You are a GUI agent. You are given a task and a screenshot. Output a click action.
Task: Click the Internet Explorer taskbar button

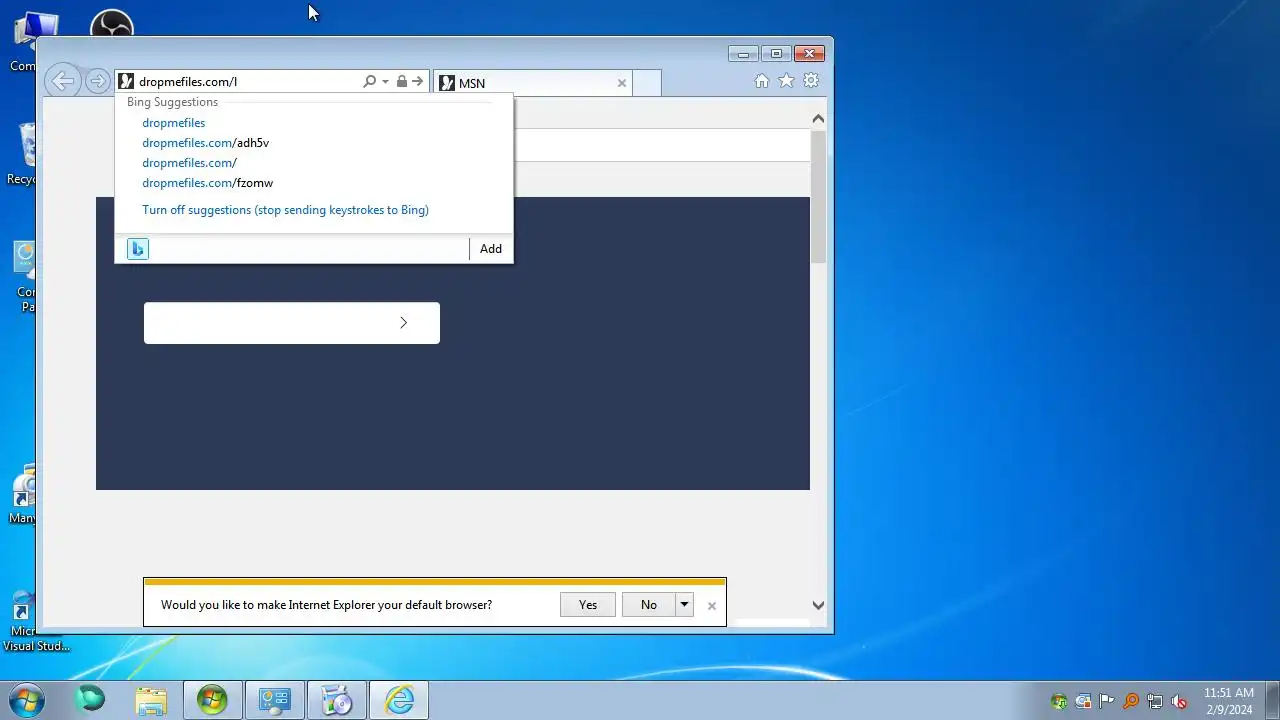pos(399,700)
